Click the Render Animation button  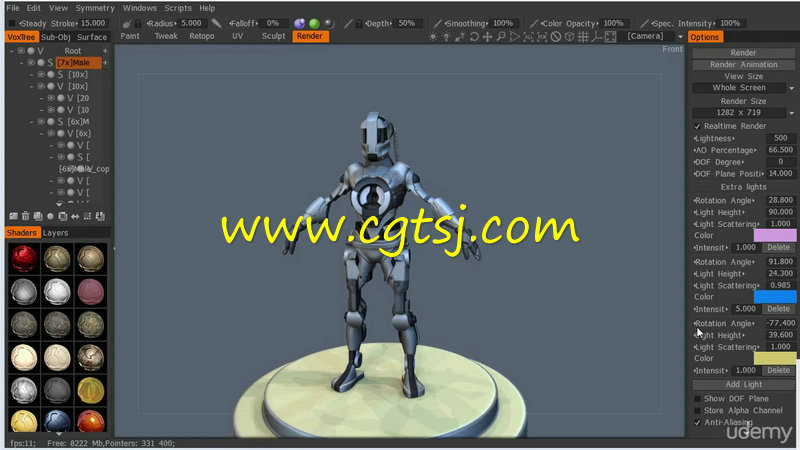tap(743, 65)
